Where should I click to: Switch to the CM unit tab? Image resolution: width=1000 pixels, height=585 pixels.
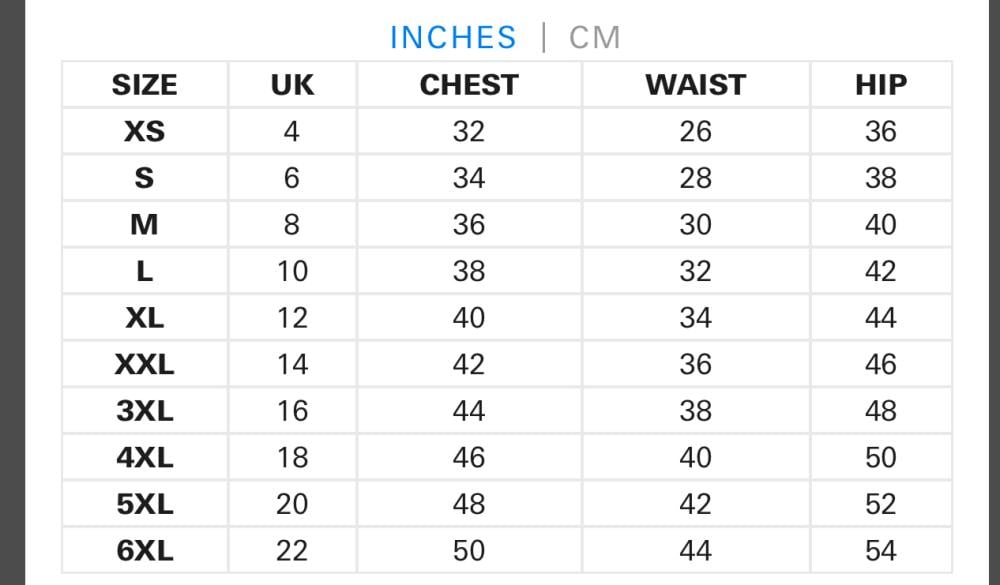[594, 38]
